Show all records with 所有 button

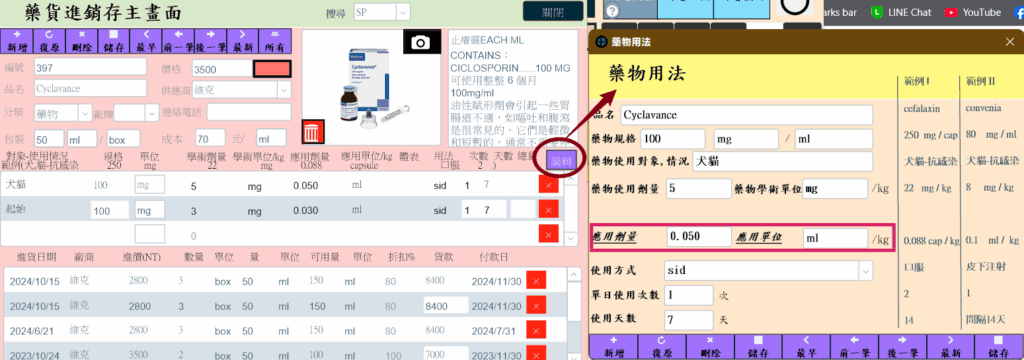click(274, 41)
